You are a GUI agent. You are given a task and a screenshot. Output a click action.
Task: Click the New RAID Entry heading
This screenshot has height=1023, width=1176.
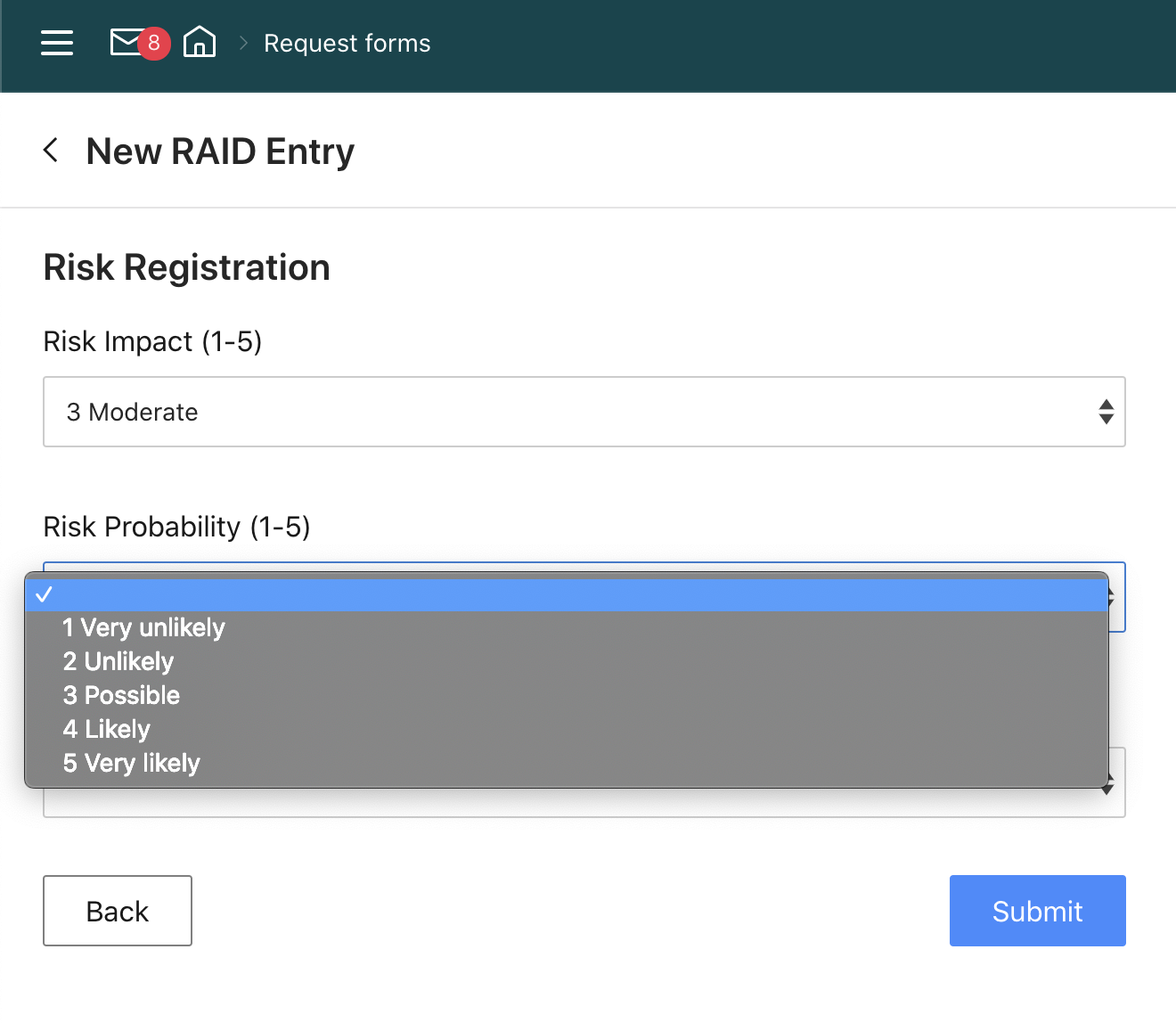(x=220, y=151)
